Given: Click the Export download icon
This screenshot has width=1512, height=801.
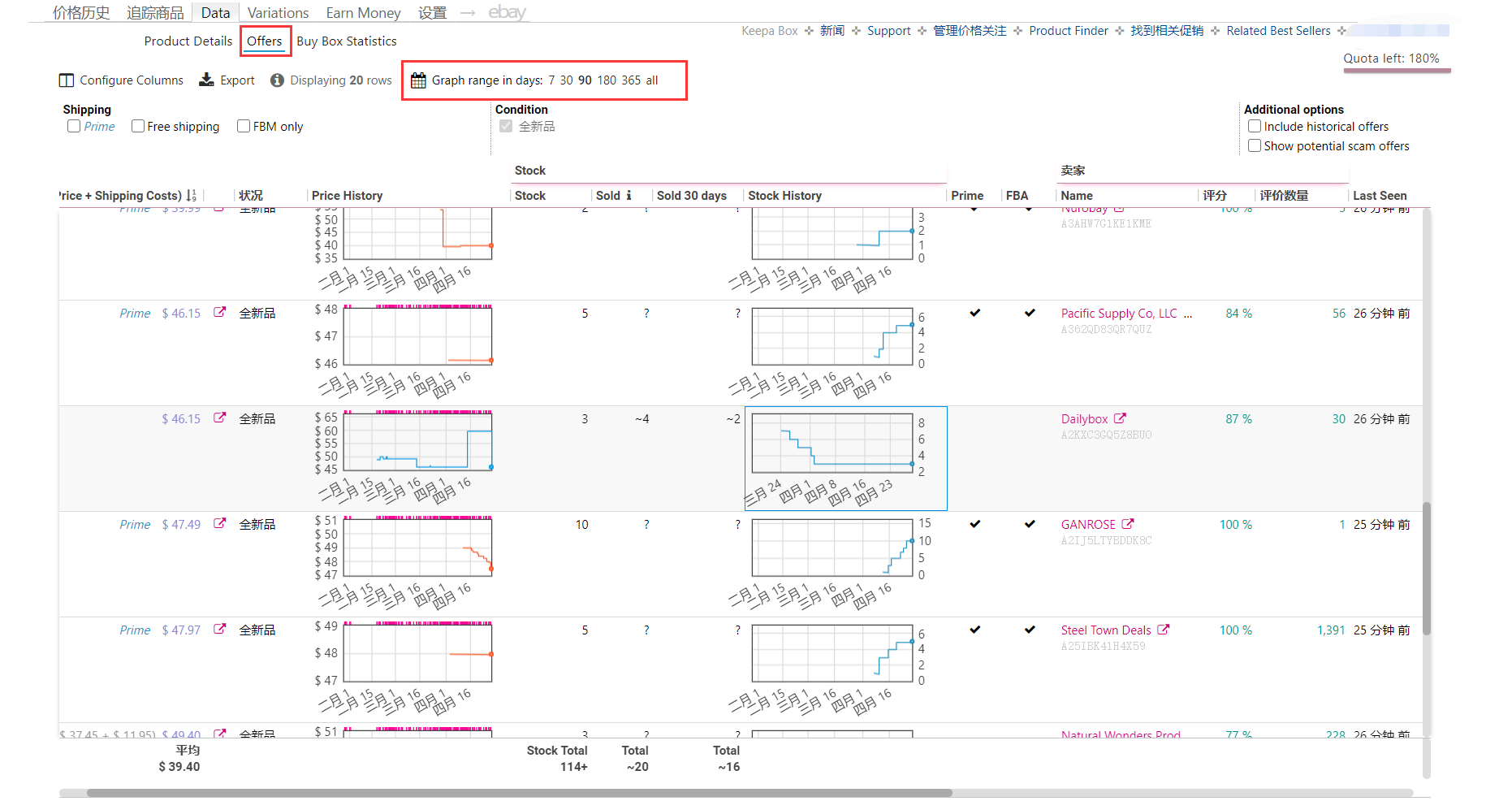Looking at the screenshot, I should pos(206,80).
